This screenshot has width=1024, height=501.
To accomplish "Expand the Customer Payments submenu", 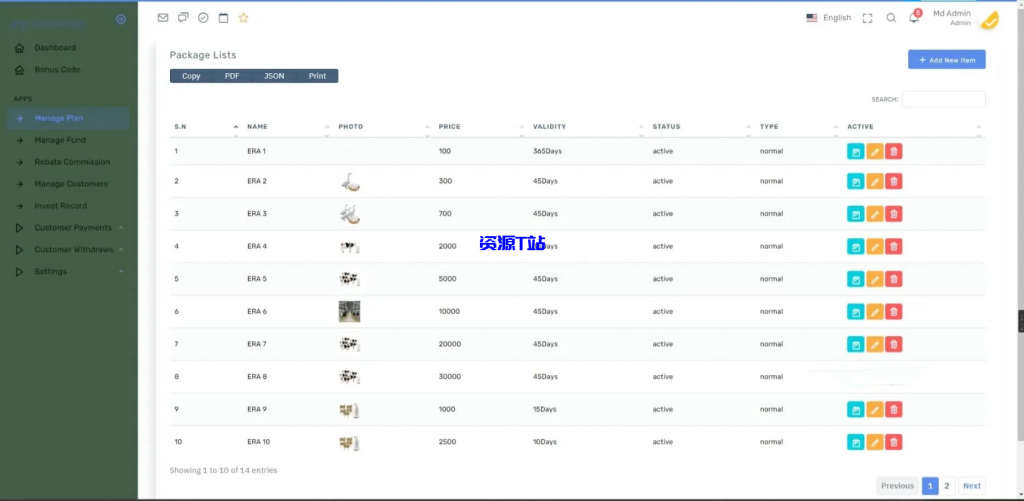I will click(x=72, y=228).
